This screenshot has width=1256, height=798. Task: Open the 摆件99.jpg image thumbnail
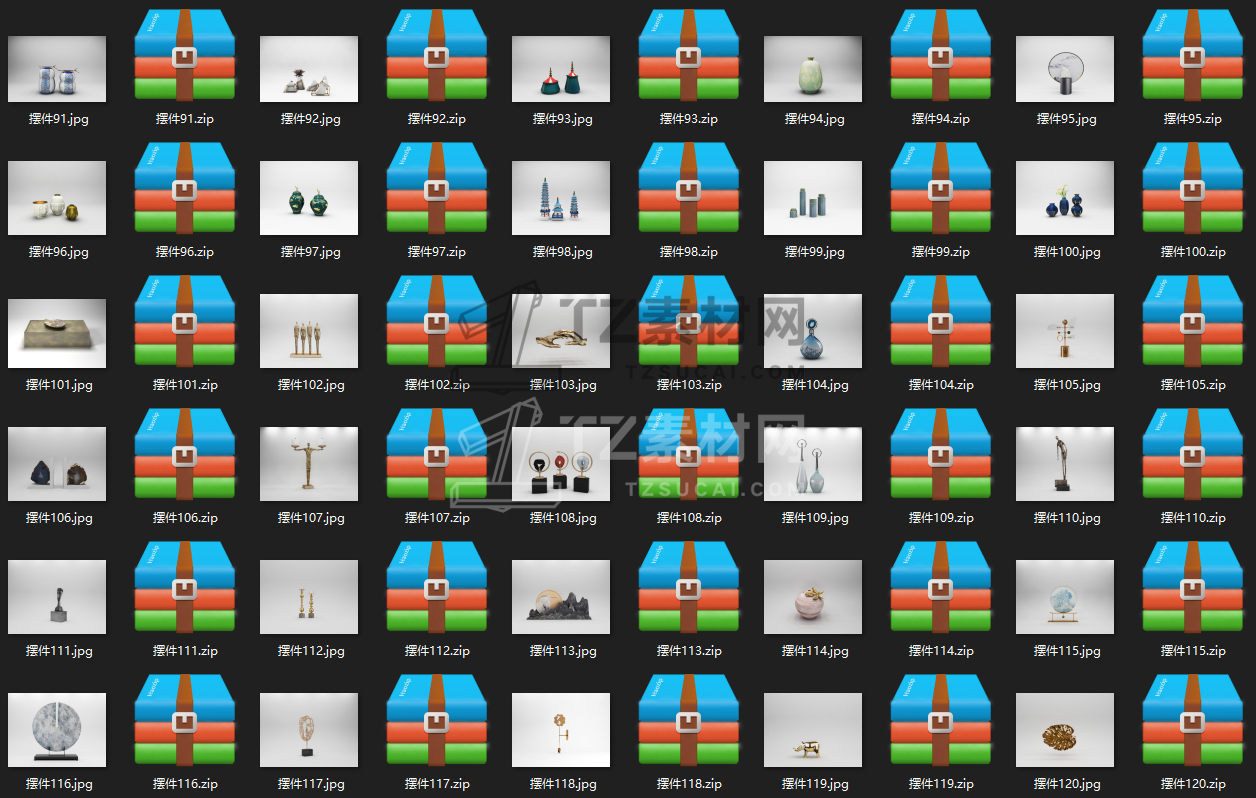(x=813, y=198)
